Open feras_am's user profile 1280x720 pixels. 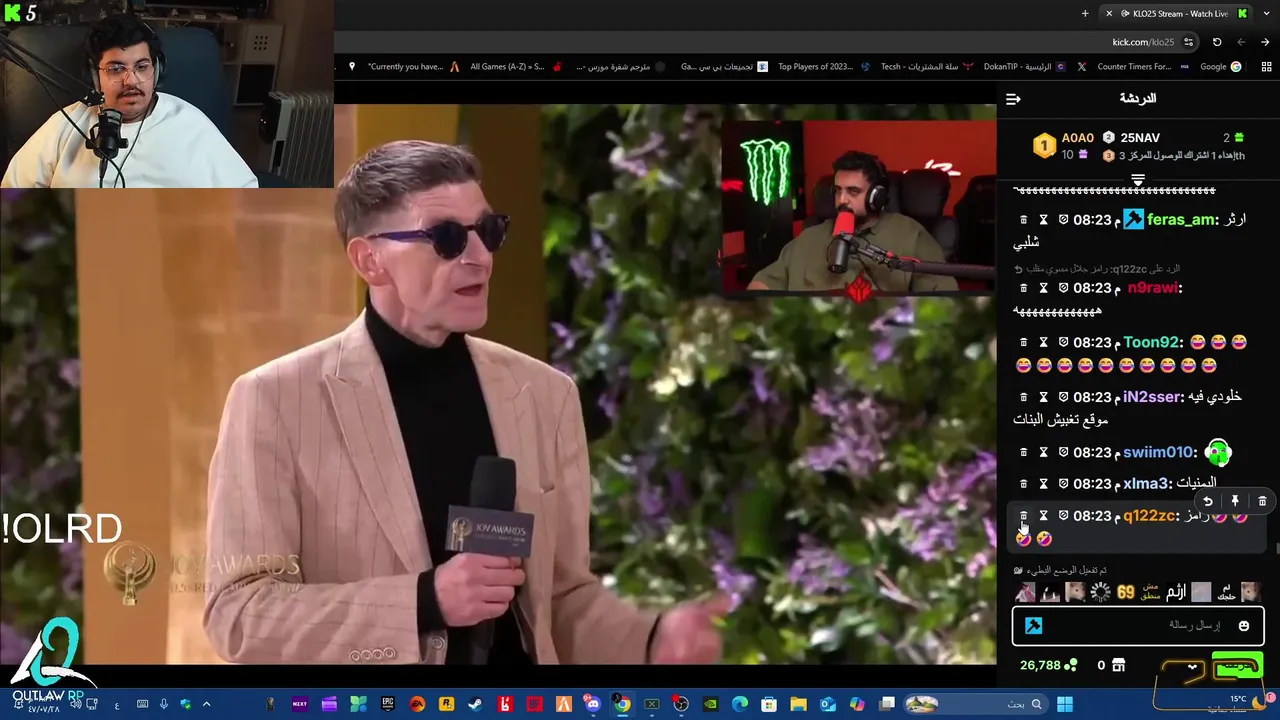point(1181,219)
